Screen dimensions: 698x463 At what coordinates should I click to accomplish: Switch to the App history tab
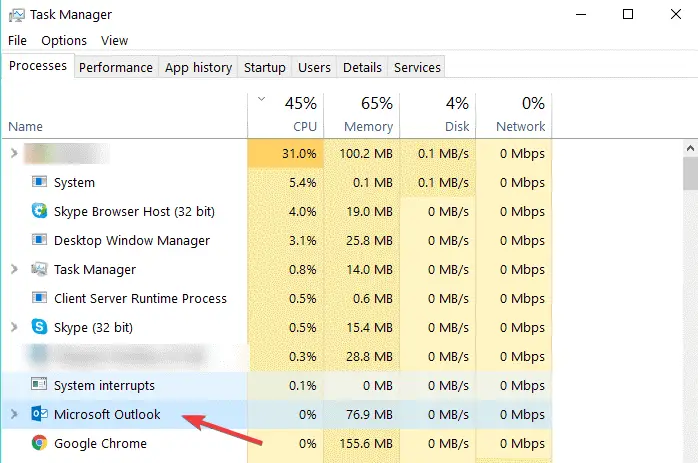(198, 67)
